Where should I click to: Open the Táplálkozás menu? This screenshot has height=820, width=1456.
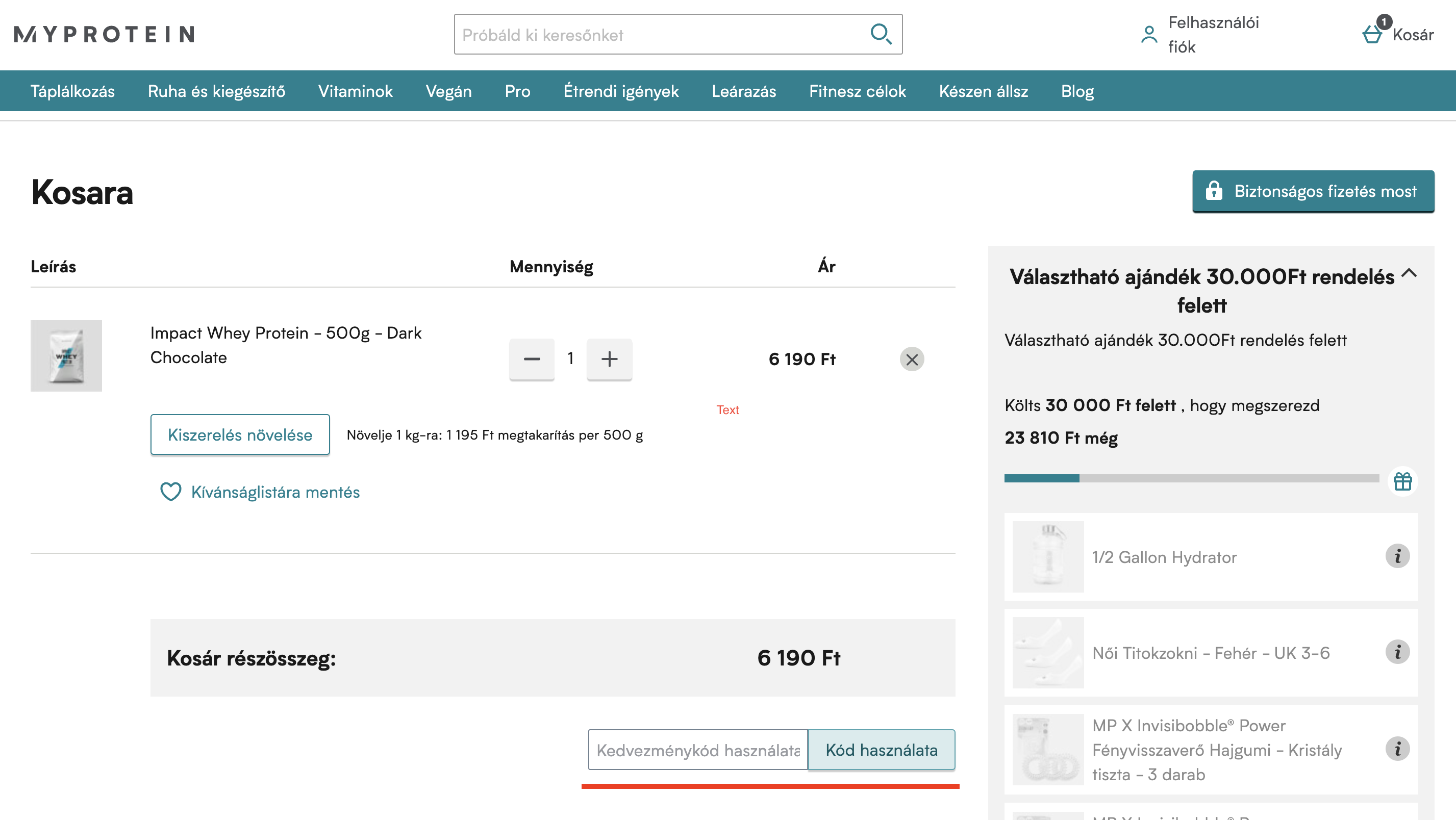click(x=72, y=91)
